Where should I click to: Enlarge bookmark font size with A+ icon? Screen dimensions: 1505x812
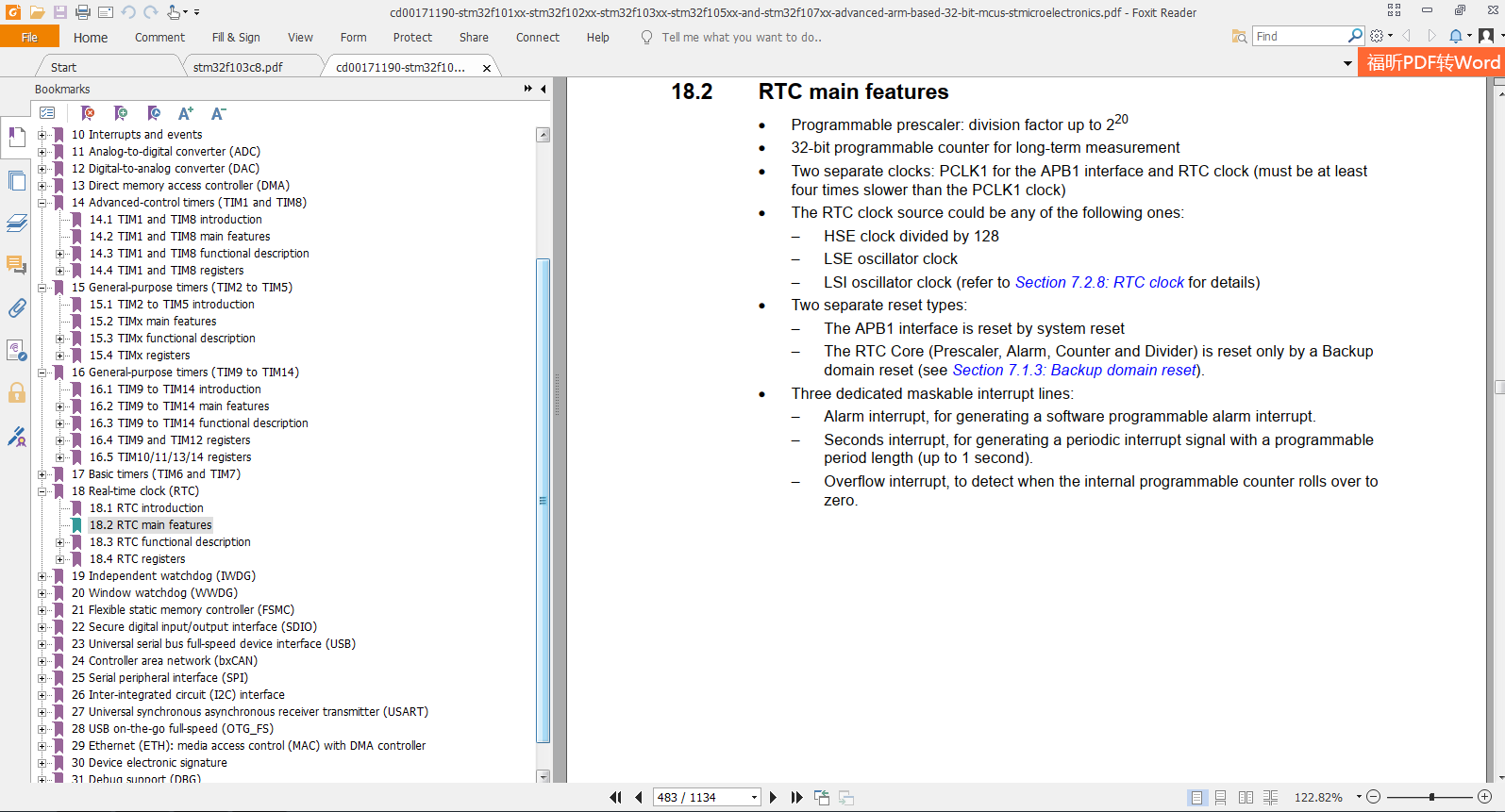point(186,113)
